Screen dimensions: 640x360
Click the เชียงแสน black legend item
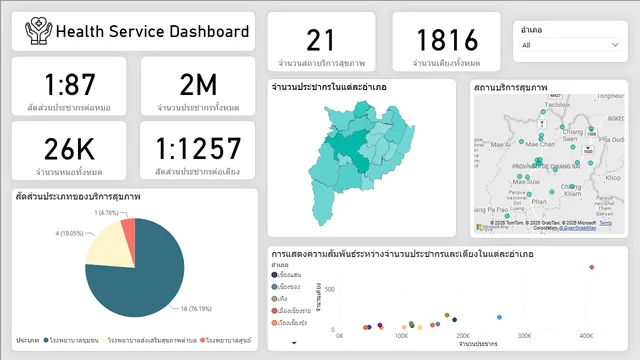[287, 275]
